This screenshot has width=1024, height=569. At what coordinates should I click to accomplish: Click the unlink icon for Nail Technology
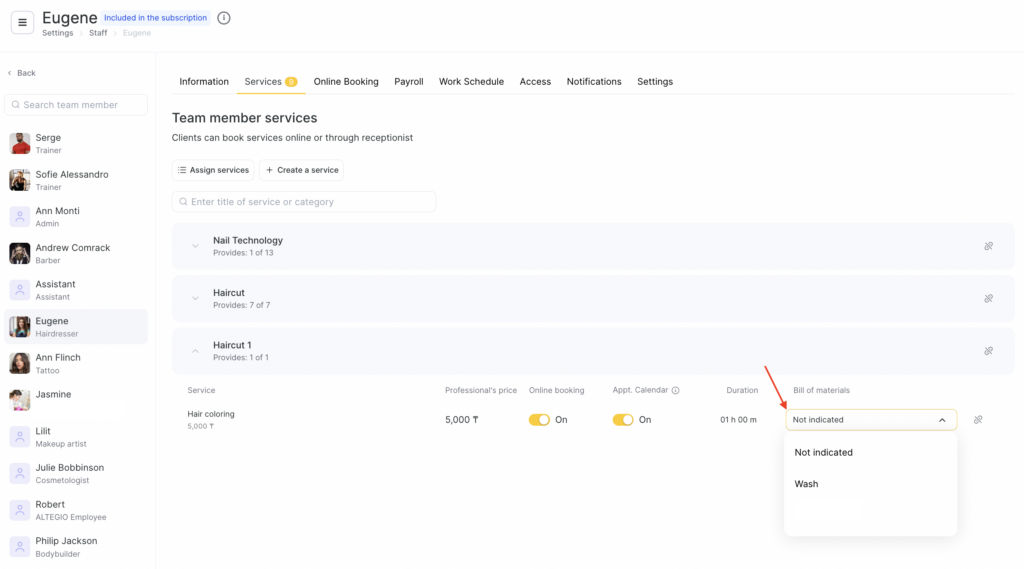[988, 246]
